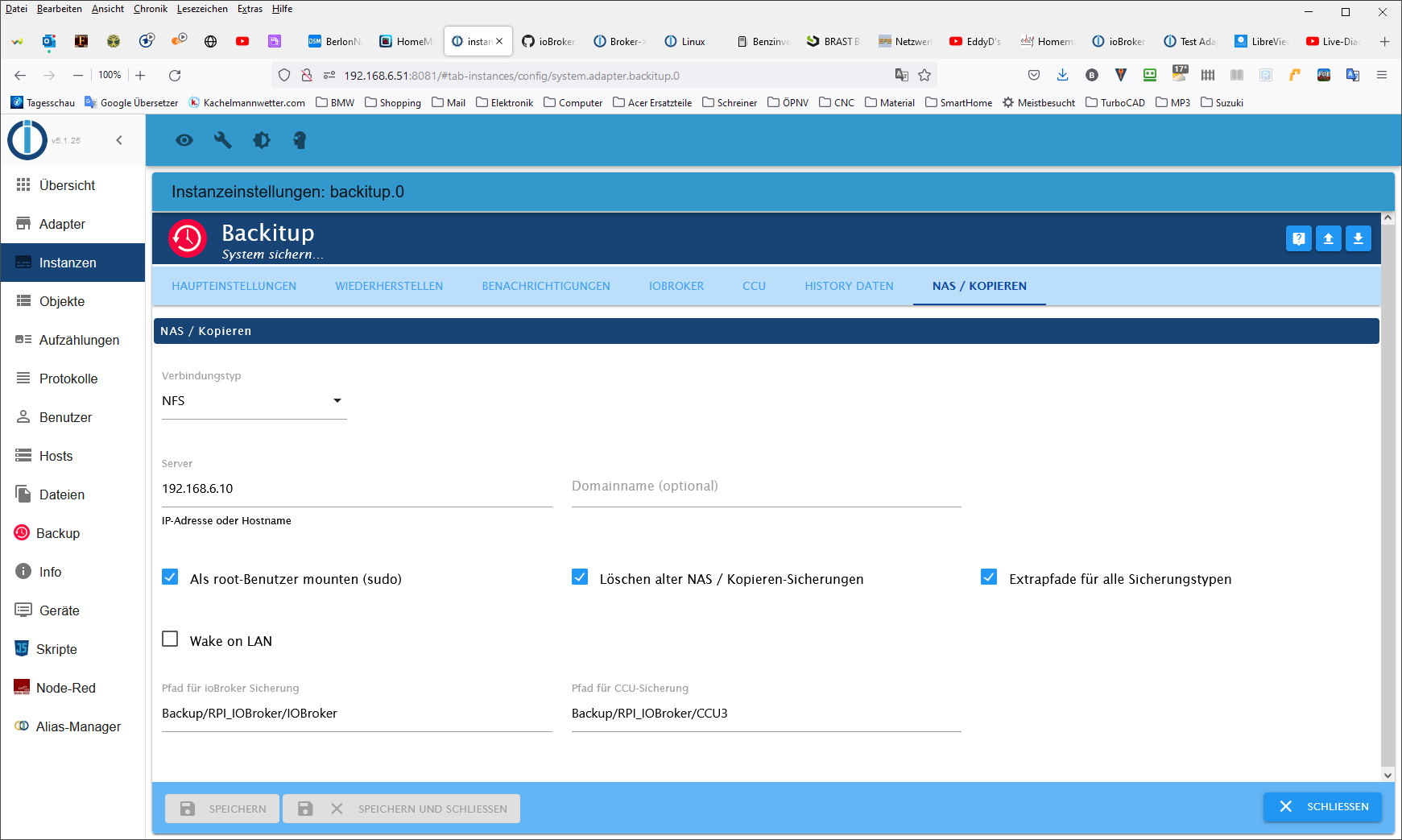Image resolution: width=1402 pixels, height=840 pixels.
Task: Open Hosts in the sidebar
Action: coord(72,456)
